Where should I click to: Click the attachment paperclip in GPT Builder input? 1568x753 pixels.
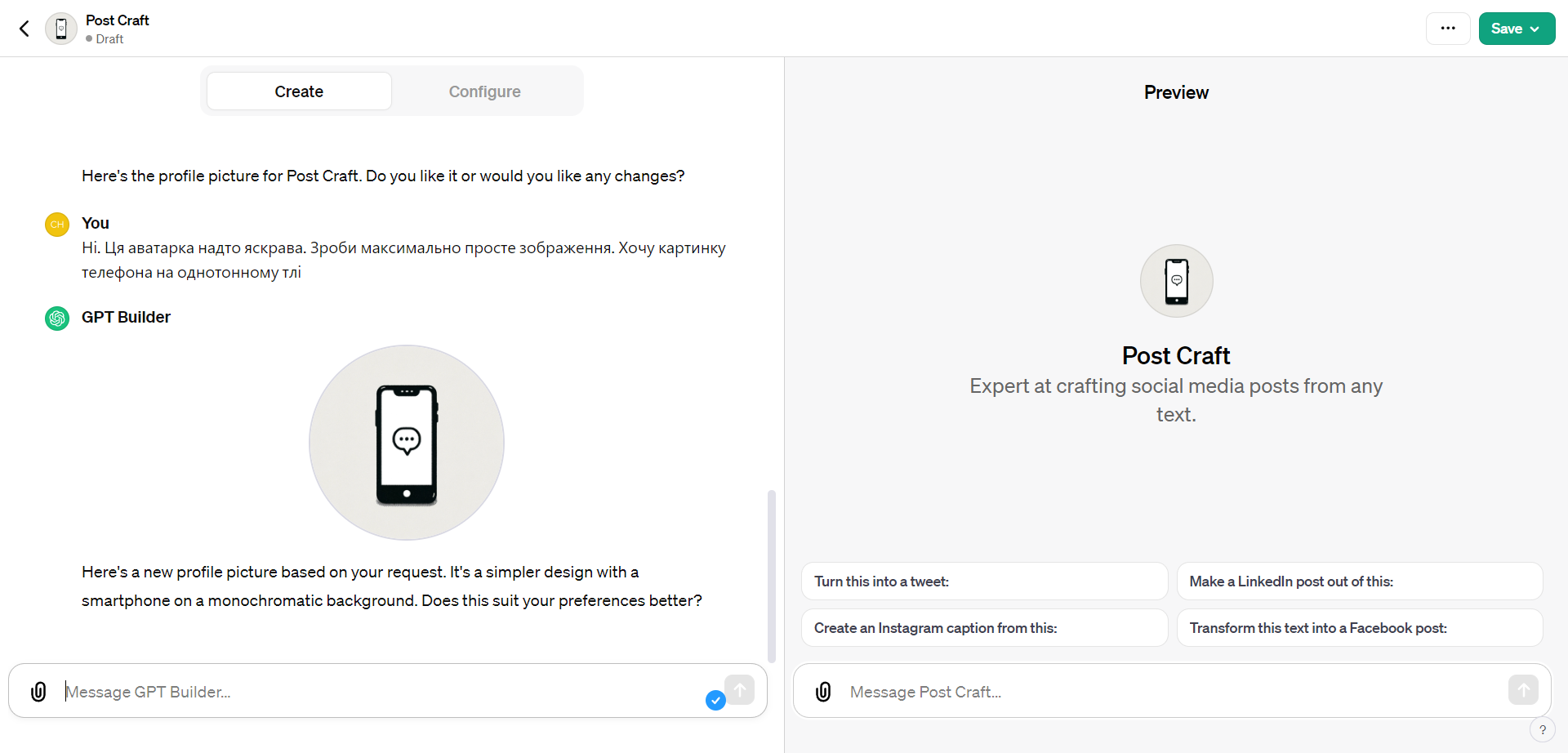(x=38, y=692)
